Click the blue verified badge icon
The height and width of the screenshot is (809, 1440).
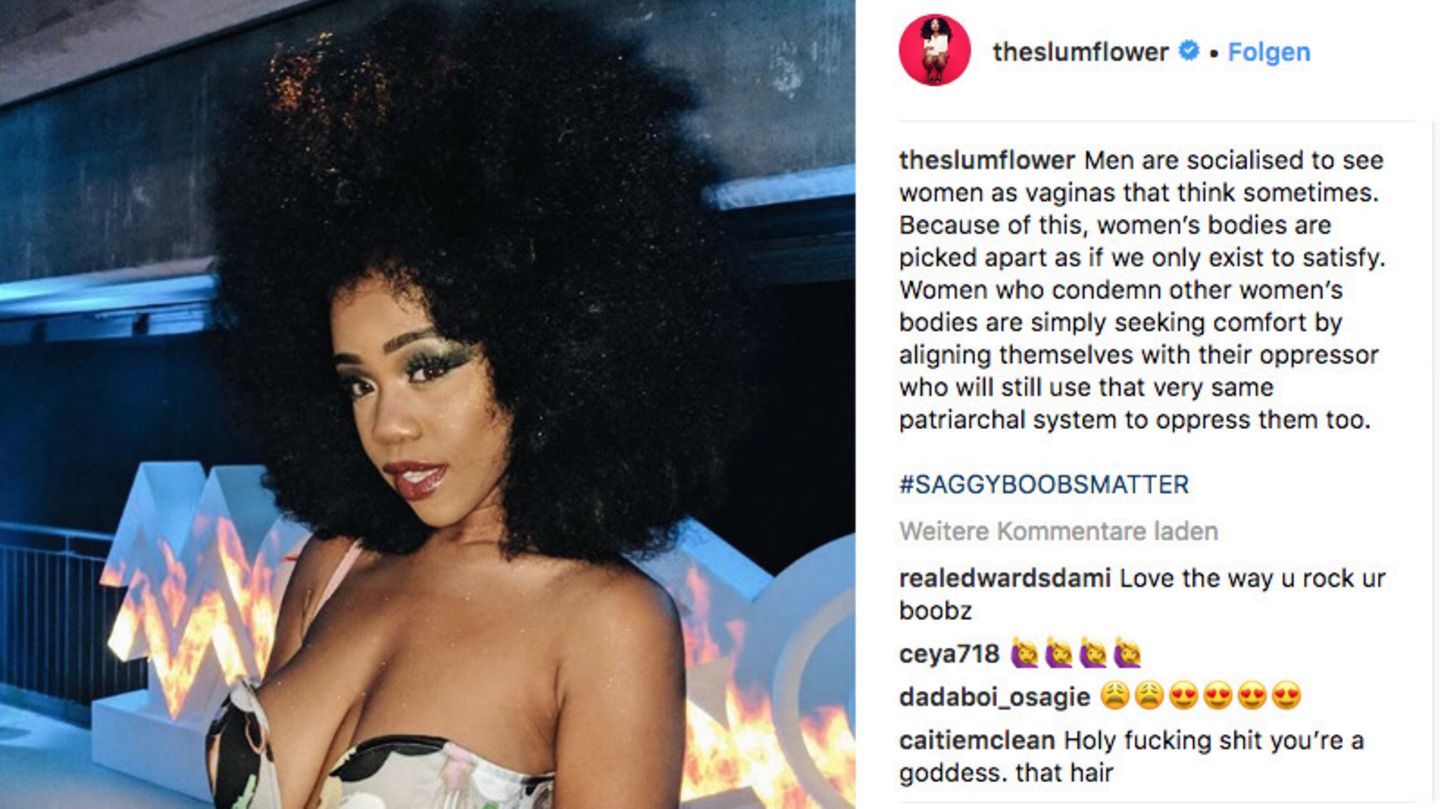(1189, 51)
